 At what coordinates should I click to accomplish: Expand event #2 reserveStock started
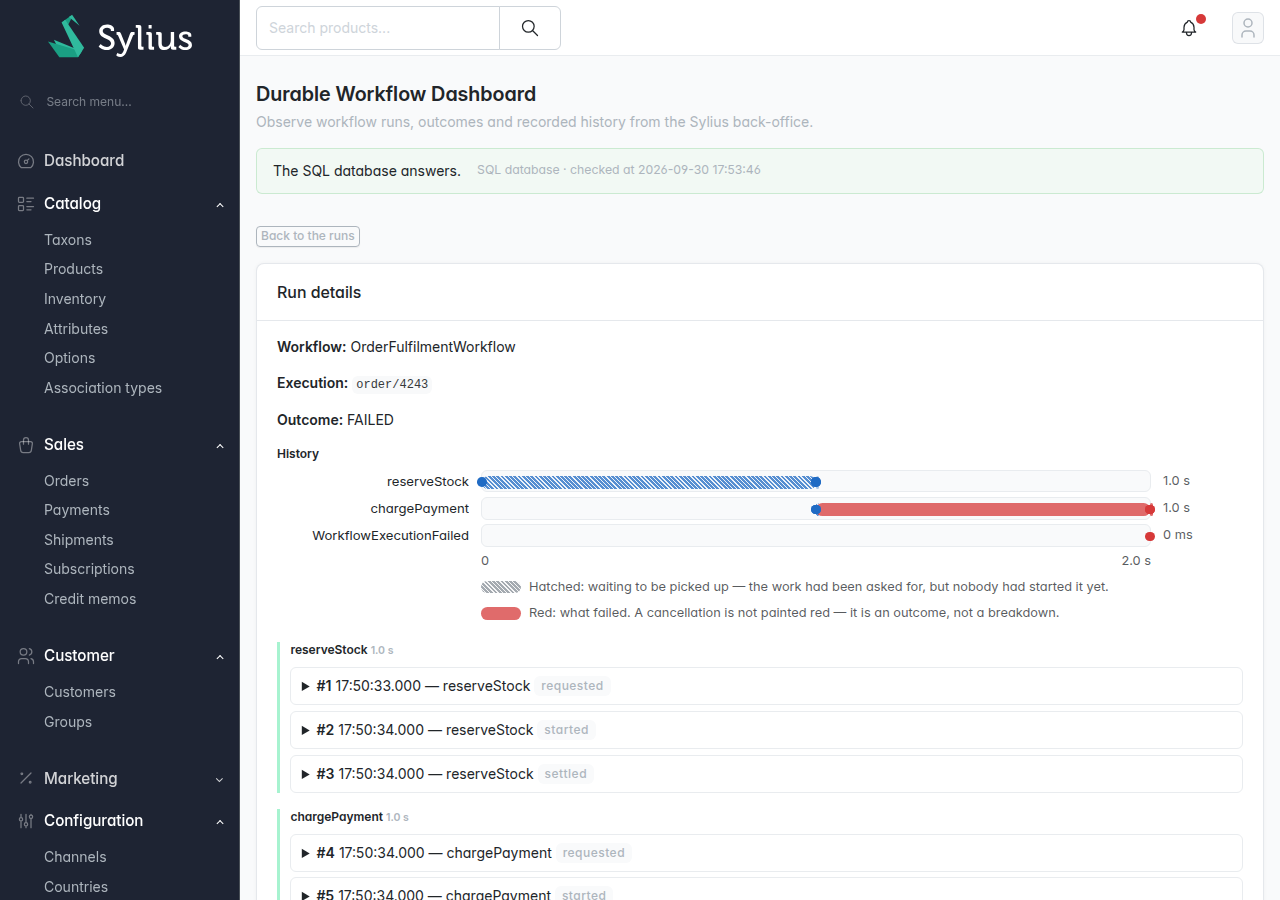(766, 730)
